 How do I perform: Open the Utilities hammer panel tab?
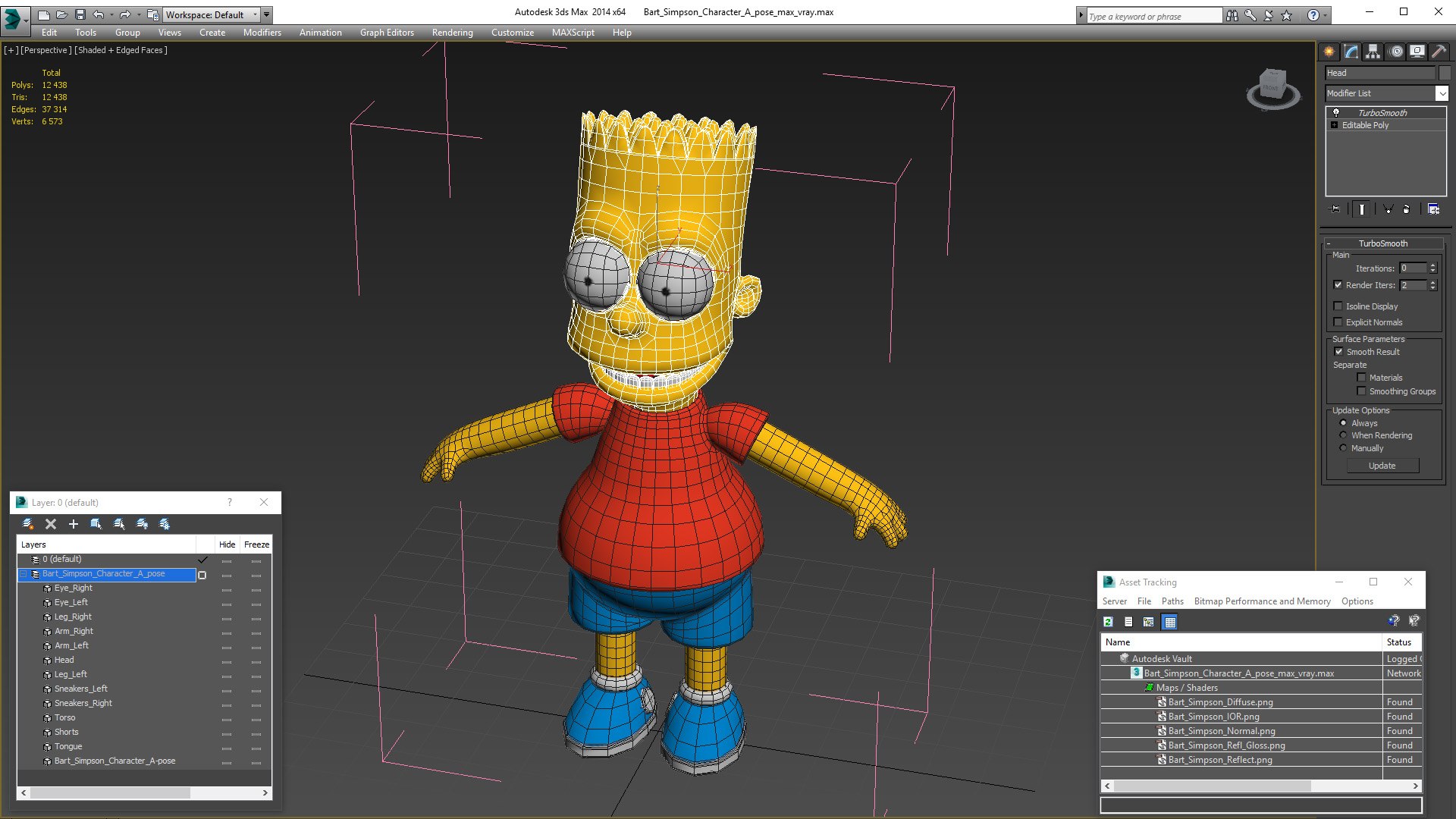[1439, 52]
